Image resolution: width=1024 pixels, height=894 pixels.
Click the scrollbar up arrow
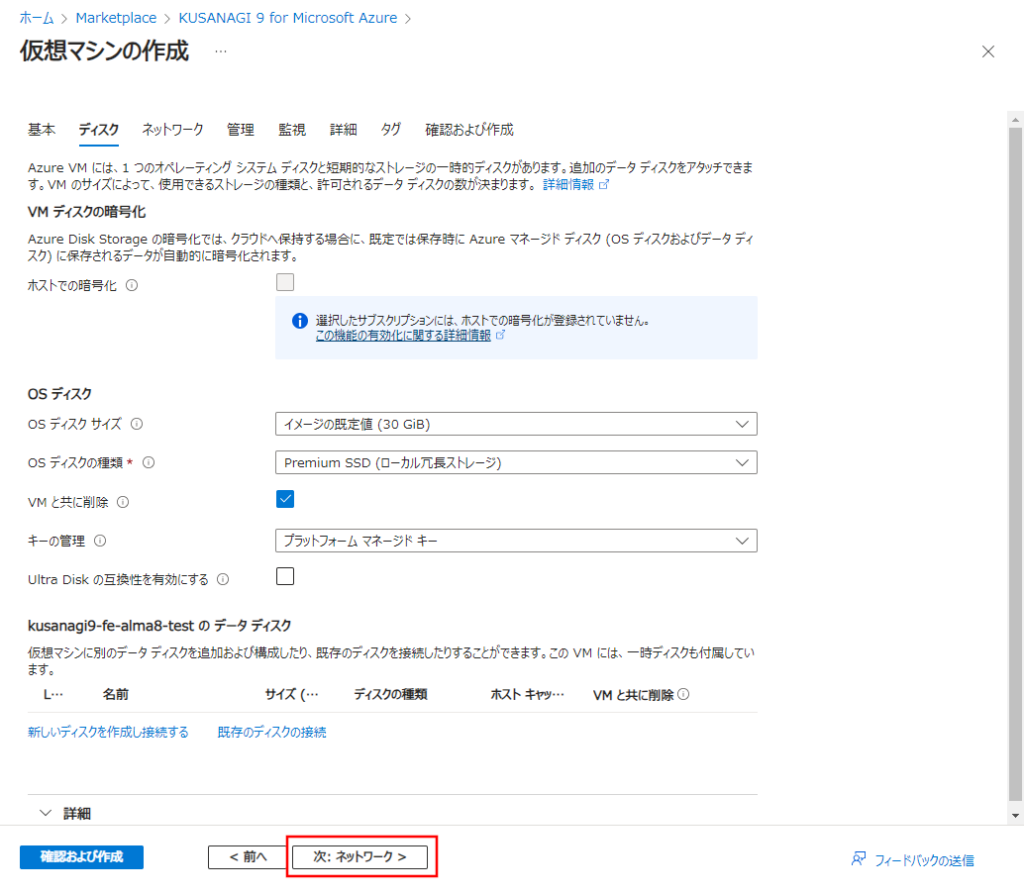pyautogui.click(x=1015, y=120)
